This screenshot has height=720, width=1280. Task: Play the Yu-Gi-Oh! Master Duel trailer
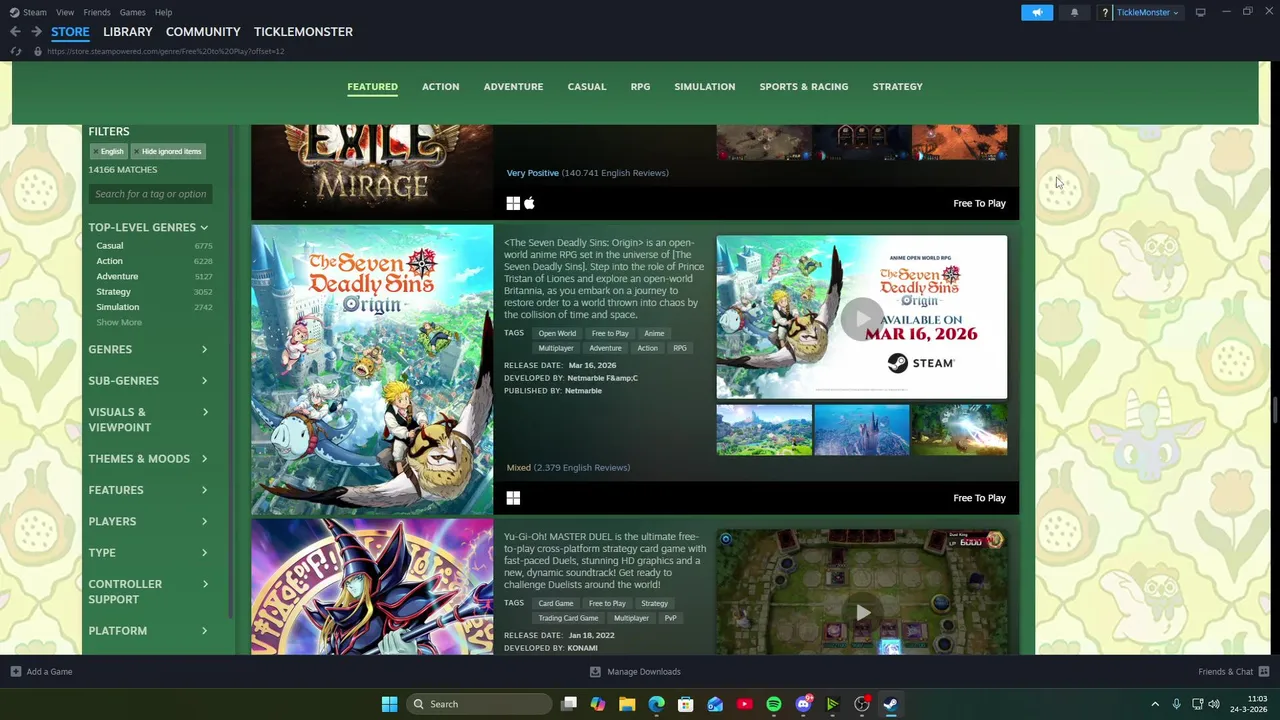[x=862, y=612]
